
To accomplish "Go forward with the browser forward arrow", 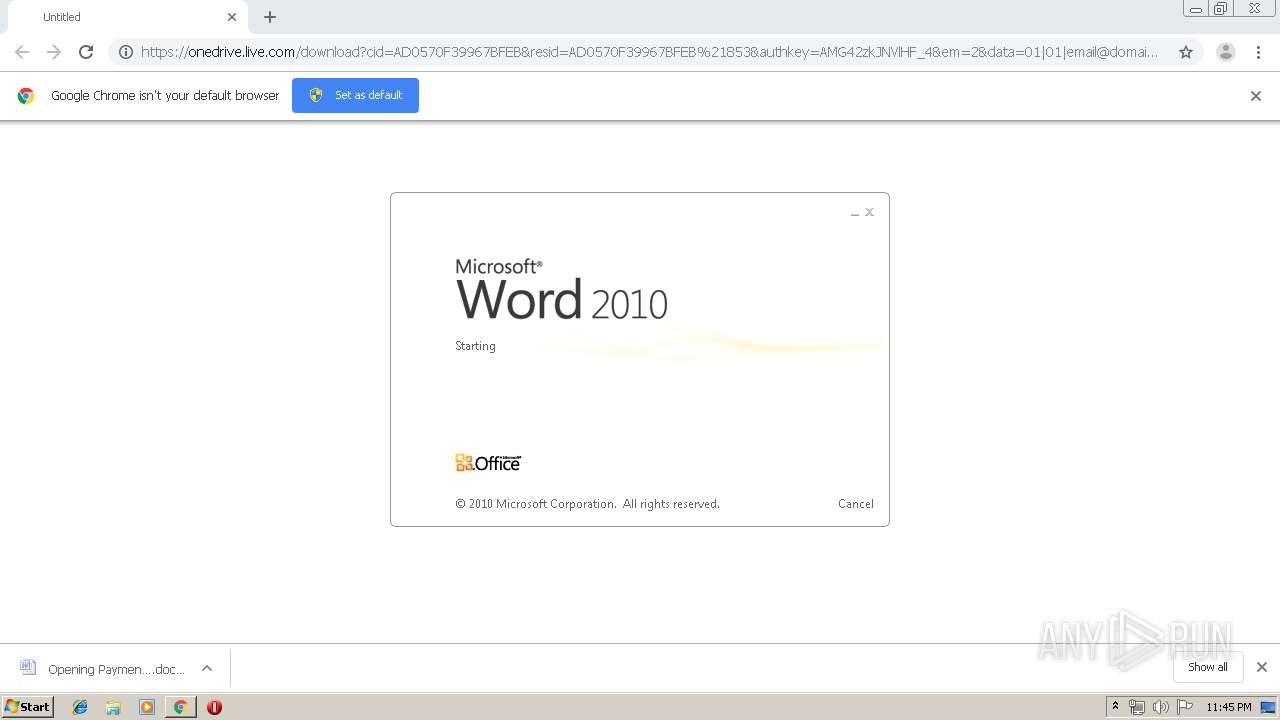I will point(54,52).
